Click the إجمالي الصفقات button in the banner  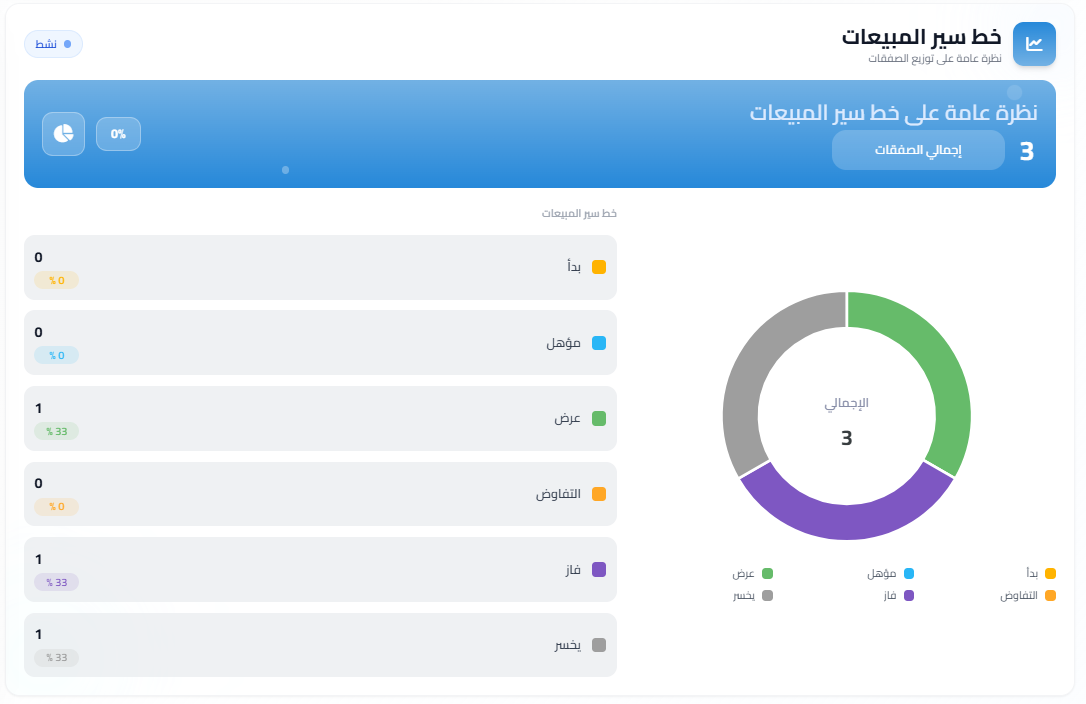click(x=918, y=149)
